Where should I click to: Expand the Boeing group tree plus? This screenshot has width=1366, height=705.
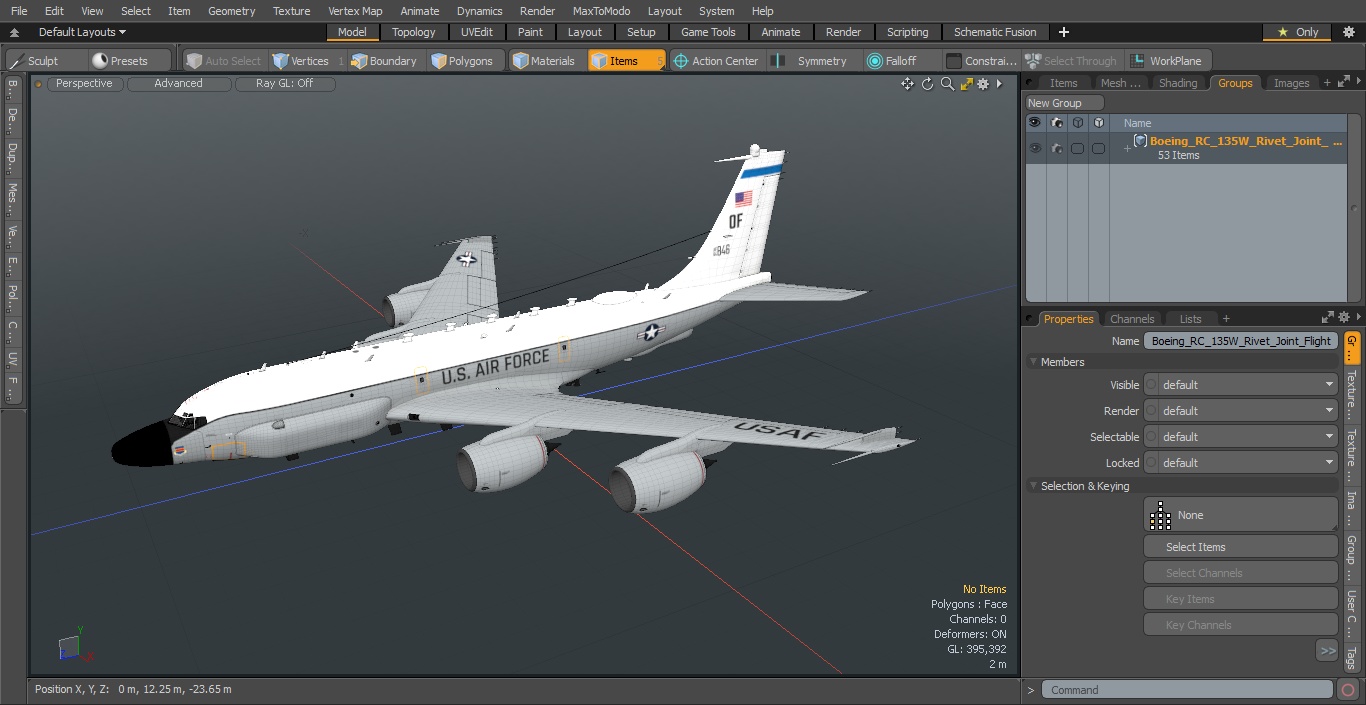click(1127, 149)
